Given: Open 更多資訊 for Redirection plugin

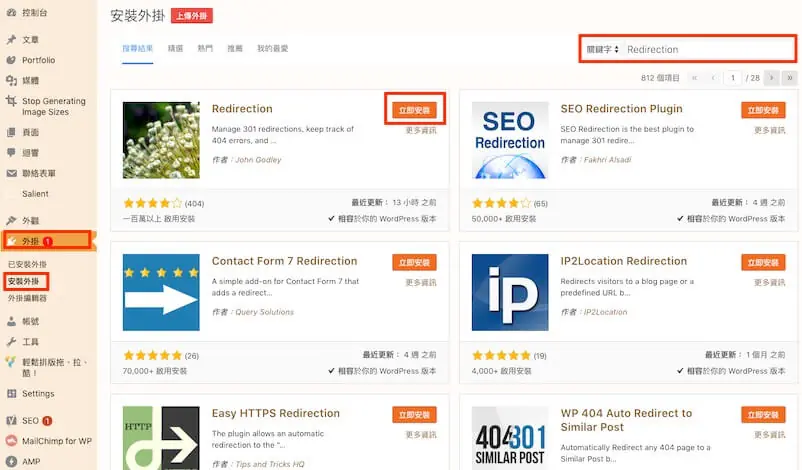Looking at the screenshot, I should 421,130.
